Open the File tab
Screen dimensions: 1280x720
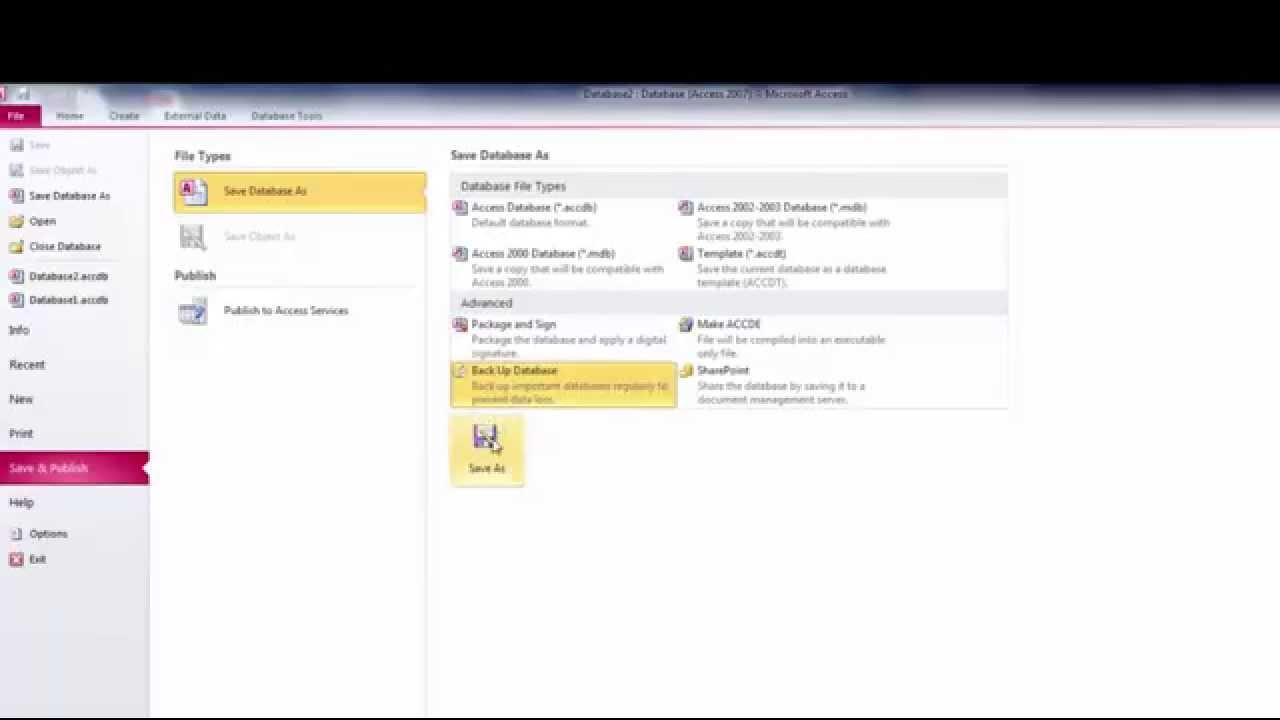17,116
